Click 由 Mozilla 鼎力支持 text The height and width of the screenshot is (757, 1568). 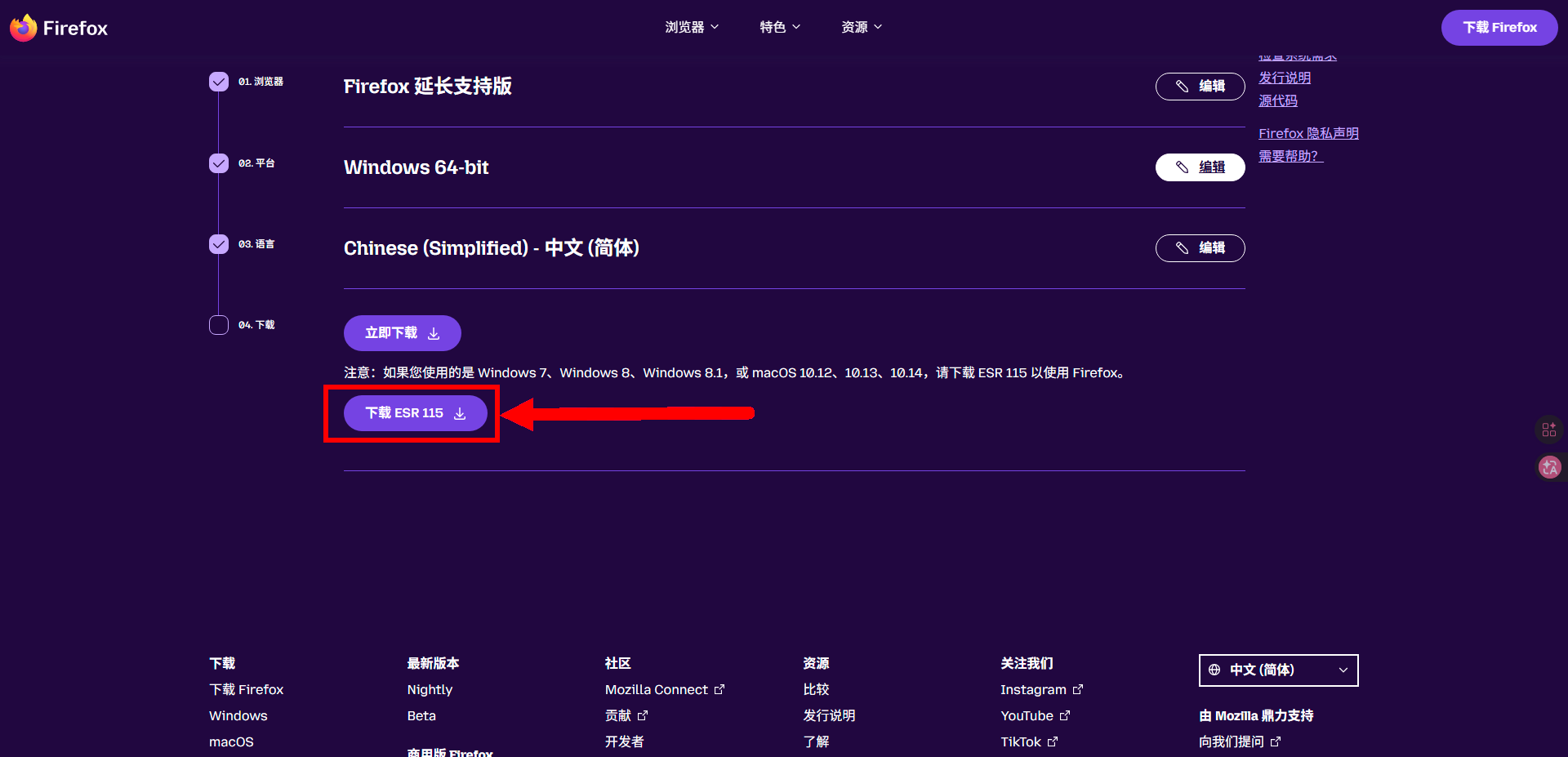[x=1256, y=715]
